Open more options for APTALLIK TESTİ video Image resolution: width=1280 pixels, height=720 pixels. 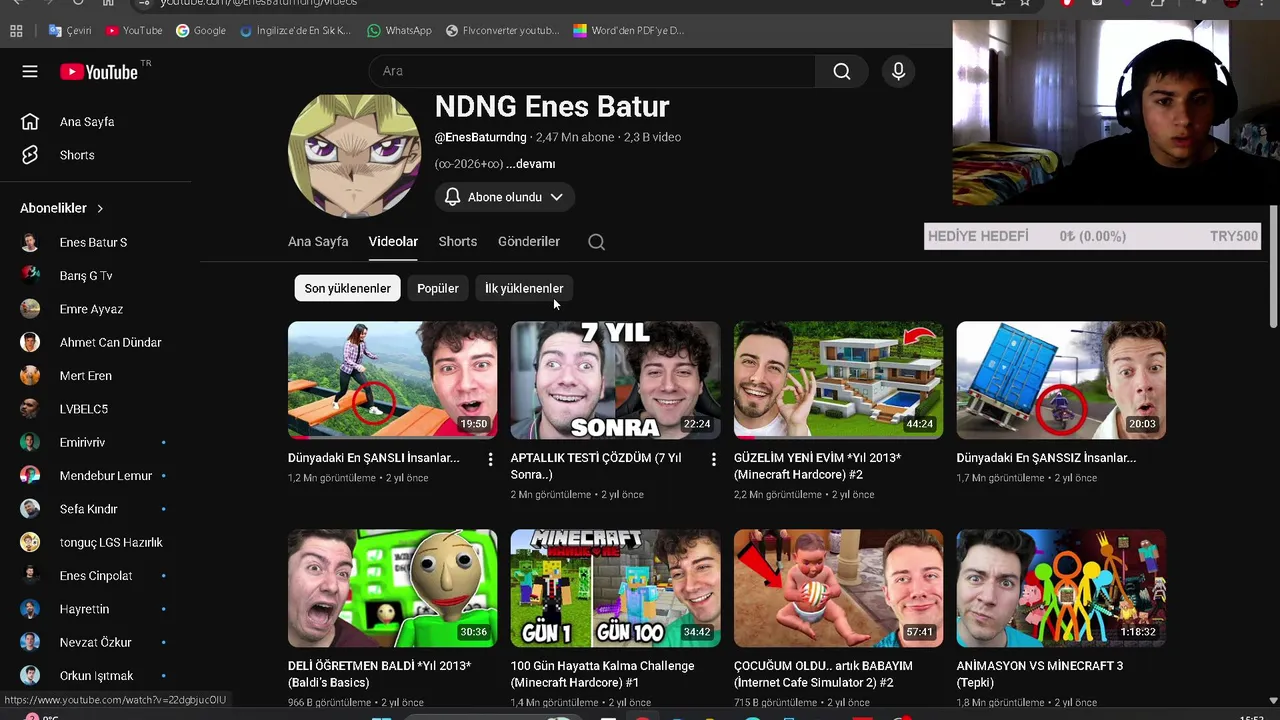[x=713, y=459]
